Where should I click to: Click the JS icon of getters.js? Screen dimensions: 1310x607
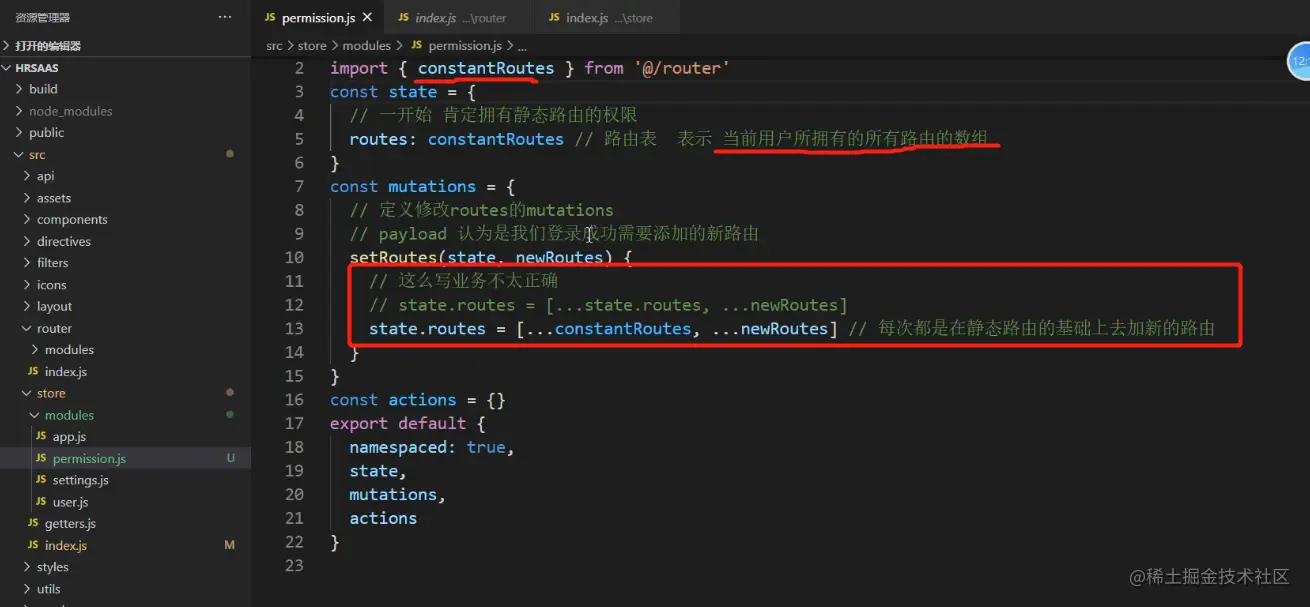pyautogui.click(x=33, y=524)
